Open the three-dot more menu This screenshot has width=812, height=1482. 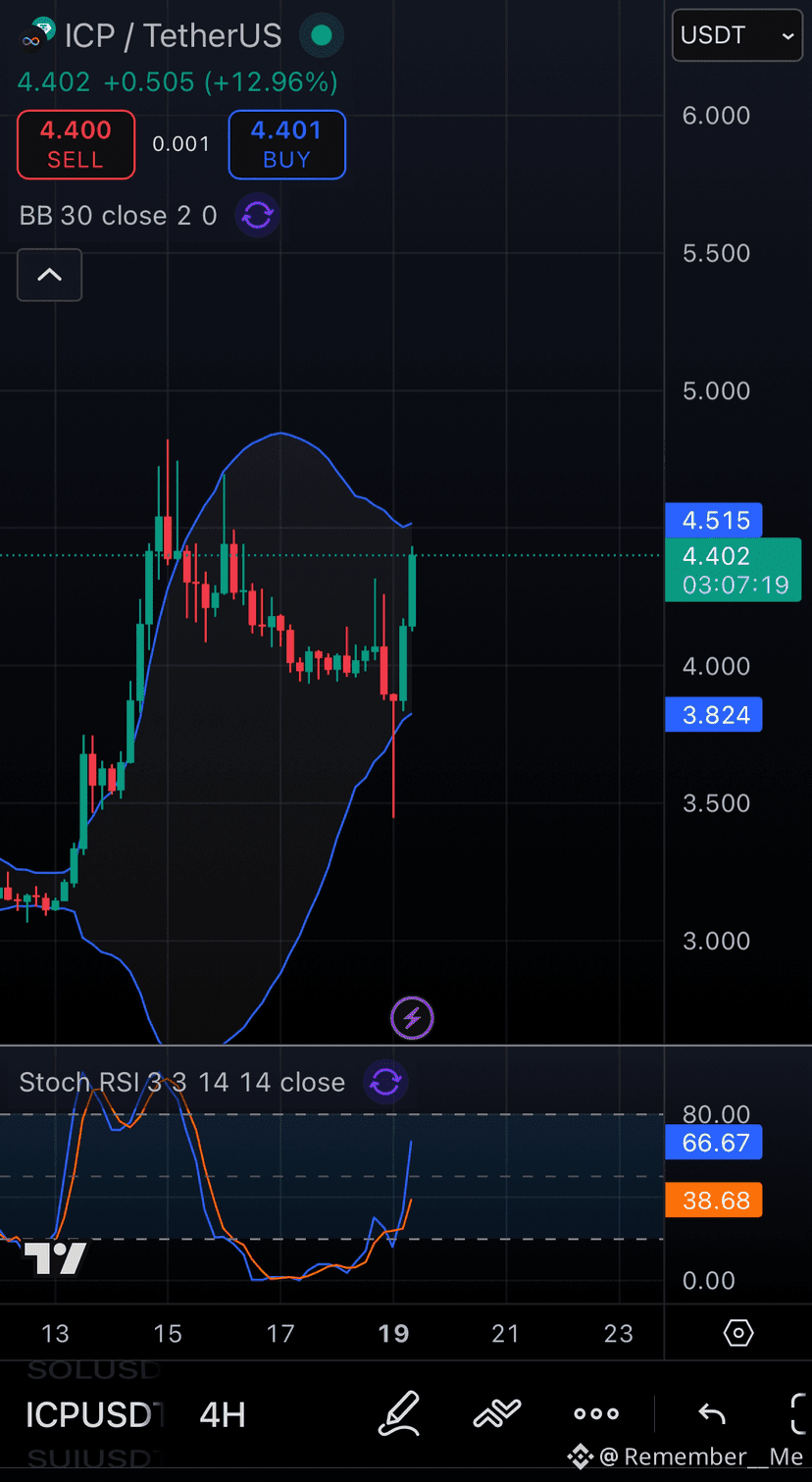[596, 1413]
